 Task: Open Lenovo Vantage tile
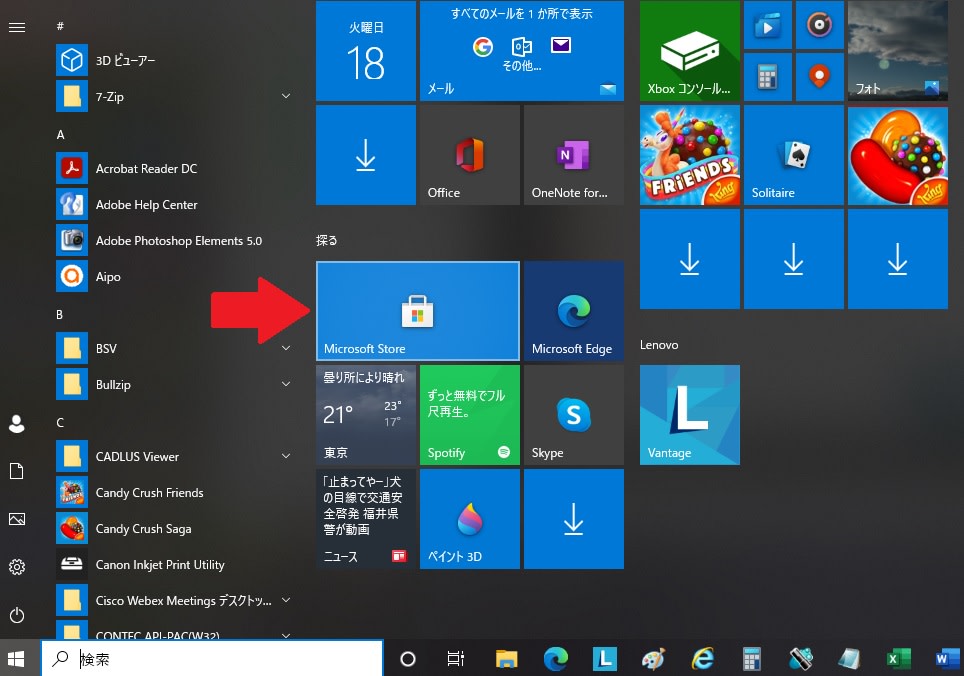point(690,415)
